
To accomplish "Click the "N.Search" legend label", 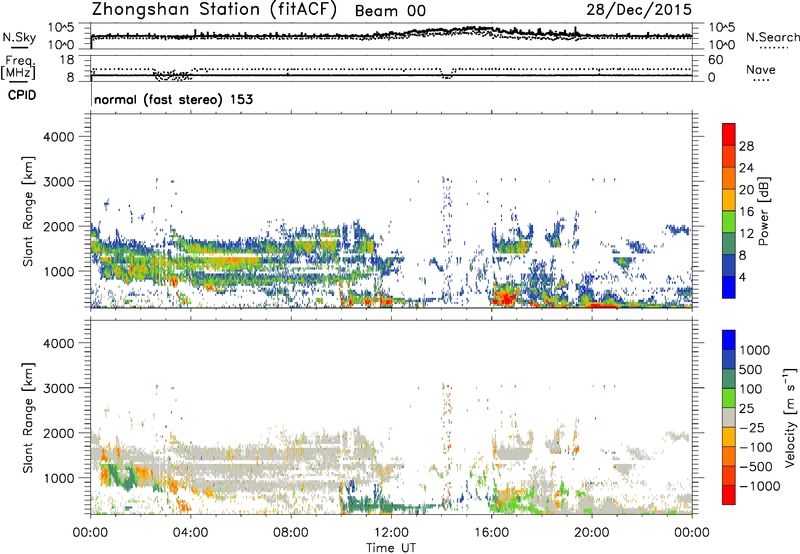I will 772,37.
